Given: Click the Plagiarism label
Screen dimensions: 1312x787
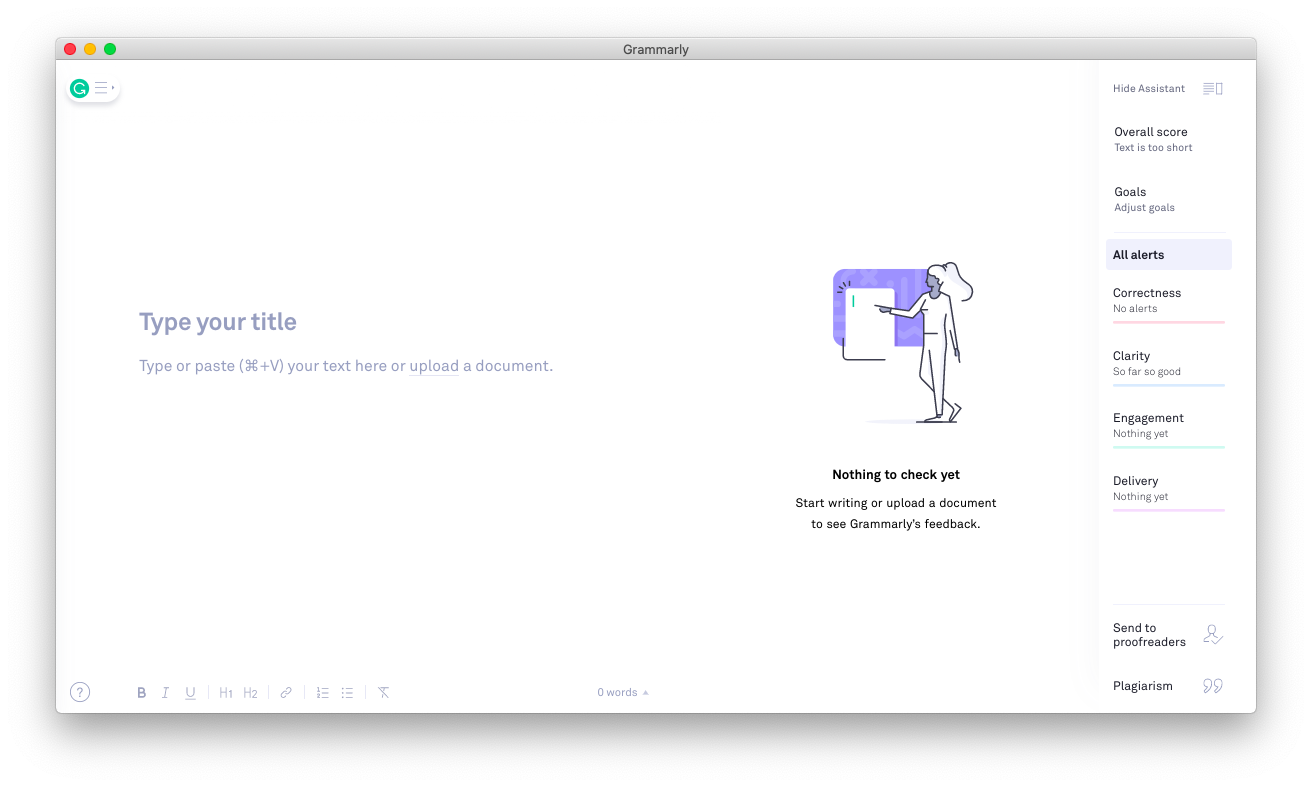Looking at the screenshot, I should click(x=1143, y=686).
